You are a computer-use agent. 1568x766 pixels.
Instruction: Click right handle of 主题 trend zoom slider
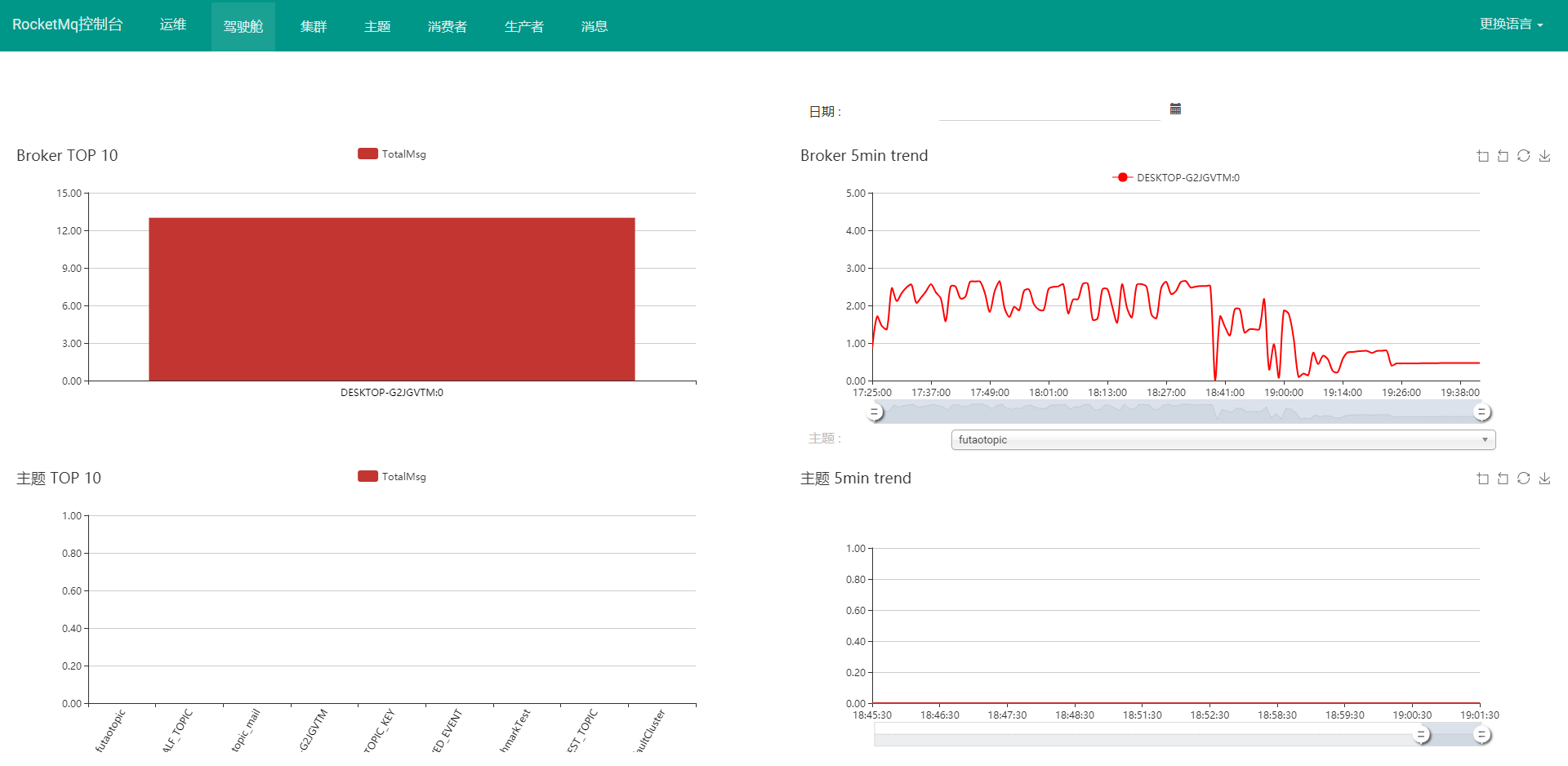click(x=1482, y=735)
